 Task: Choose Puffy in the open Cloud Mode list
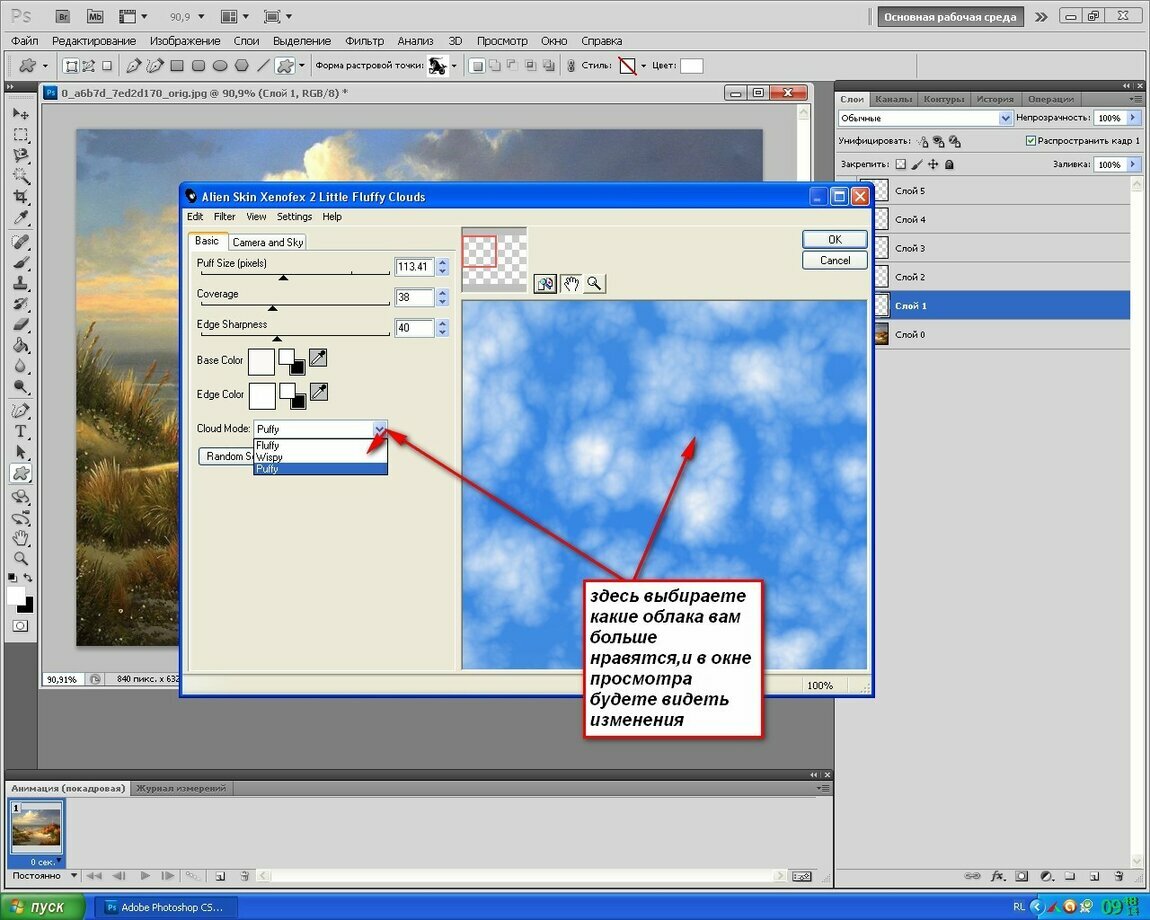tap(320, 469)
